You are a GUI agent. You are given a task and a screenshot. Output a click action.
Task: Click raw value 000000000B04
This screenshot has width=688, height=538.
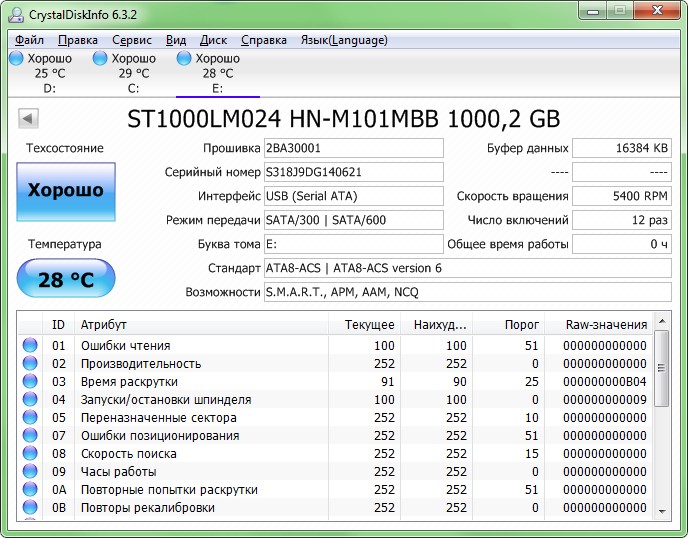[x=605, y=382]
